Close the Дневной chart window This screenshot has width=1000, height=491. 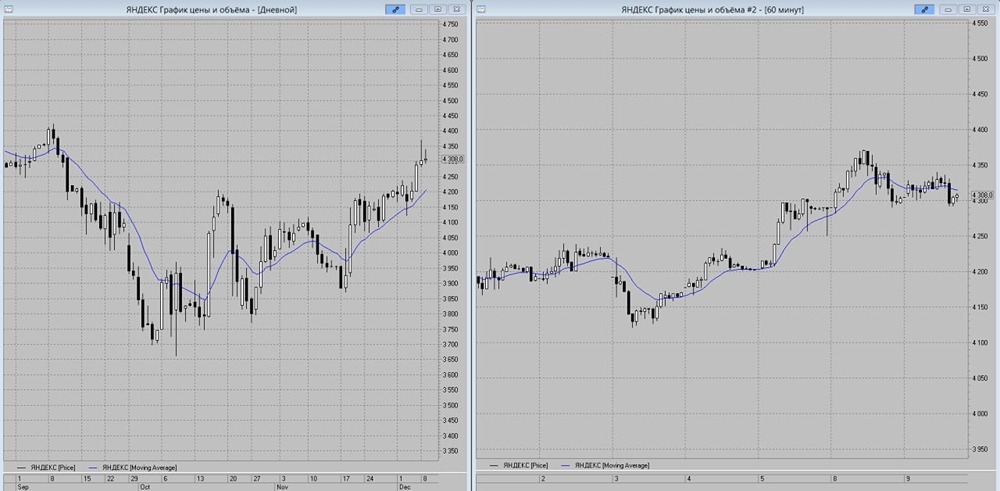click(x=456, y=9)
